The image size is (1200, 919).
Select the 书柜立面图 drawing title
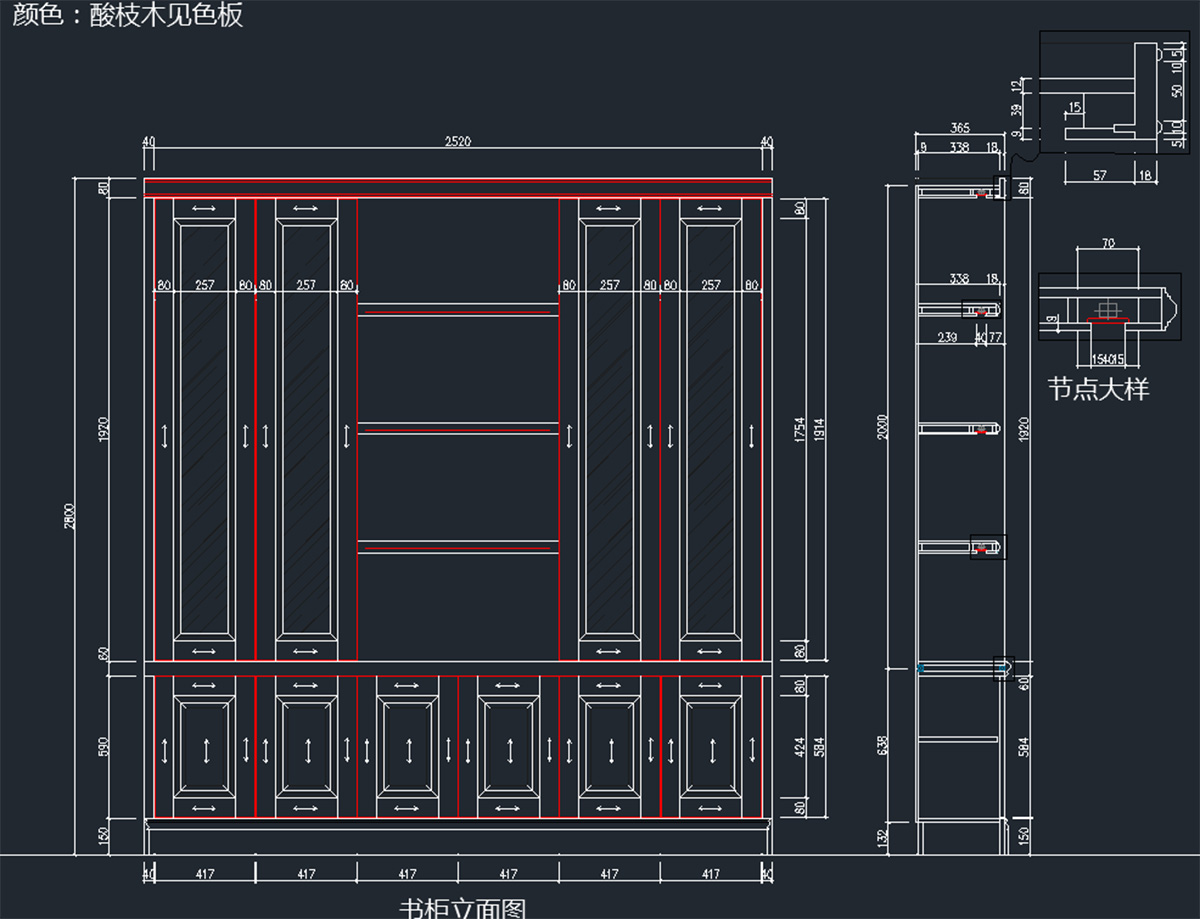(462, 907)
